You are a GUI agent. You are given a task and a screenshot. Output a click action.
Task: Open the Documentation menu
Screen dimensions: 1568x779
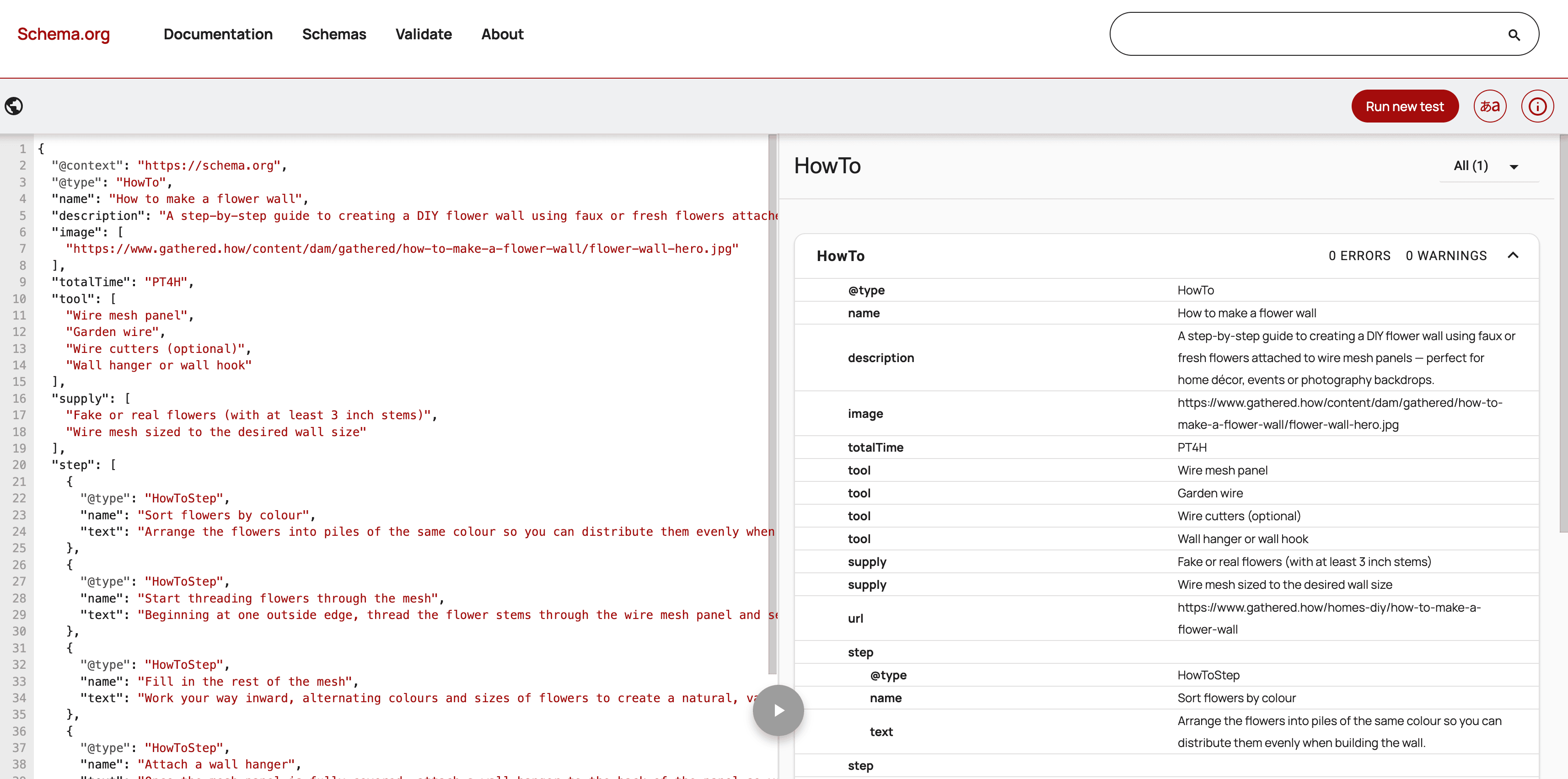pyautogui.click(x=218, y=34)
